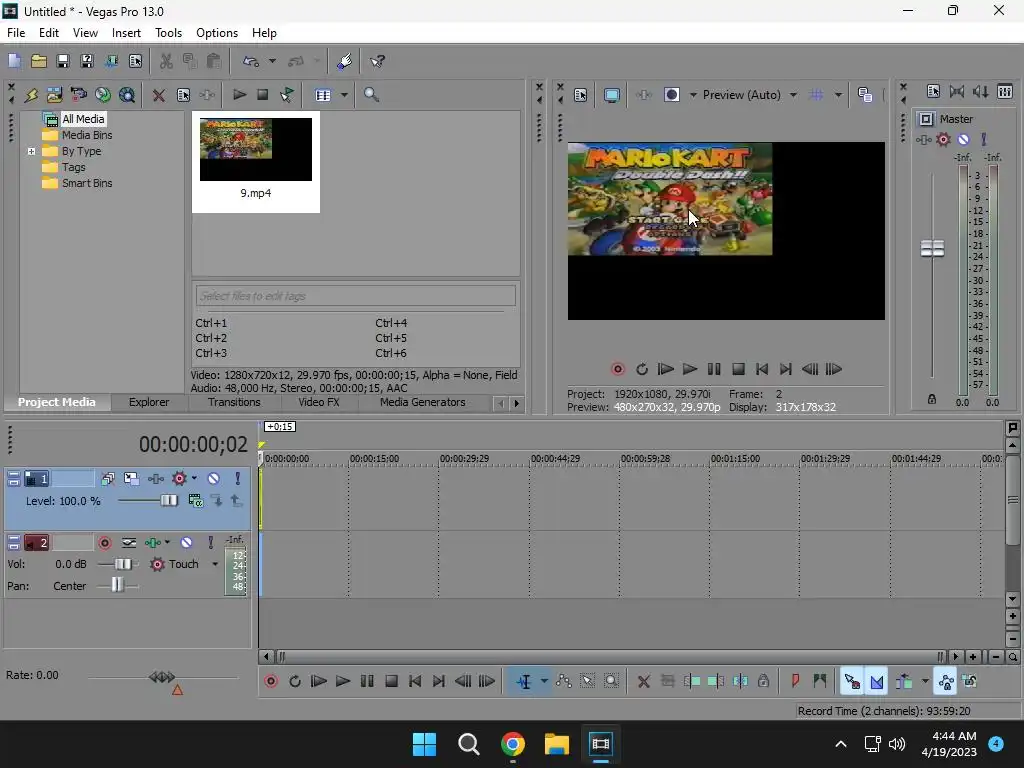The height and width of the screenshot is (768, 1024).
Task: Toggle Enable Snapping in timeline toolbar
Action: [852, 682]
